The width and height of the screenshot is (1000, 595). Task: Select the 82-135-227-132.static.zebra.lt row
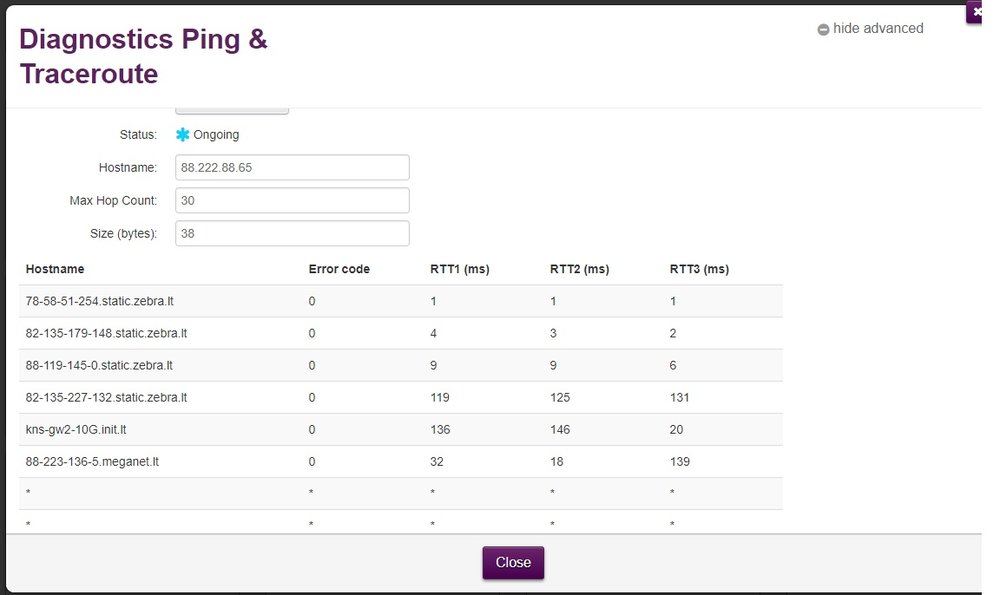click(x=106, y=397)
